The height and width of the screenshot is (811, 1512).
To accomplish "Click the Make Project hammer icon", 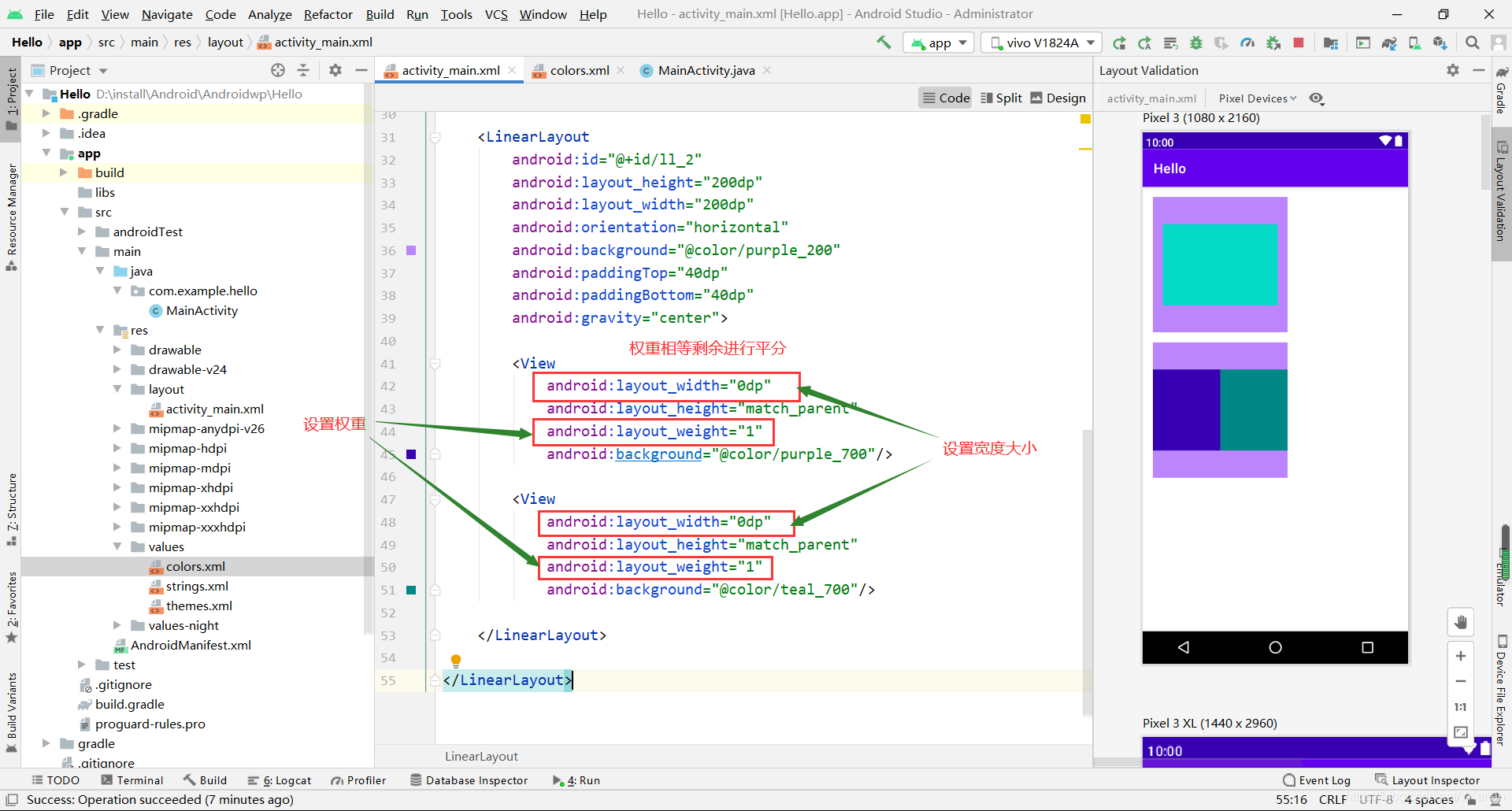I will click(884, 43).
